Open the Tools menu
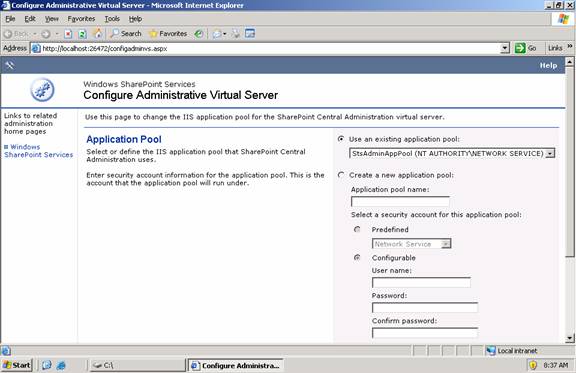Screen dimensions: 576x373 pos(112,19)
